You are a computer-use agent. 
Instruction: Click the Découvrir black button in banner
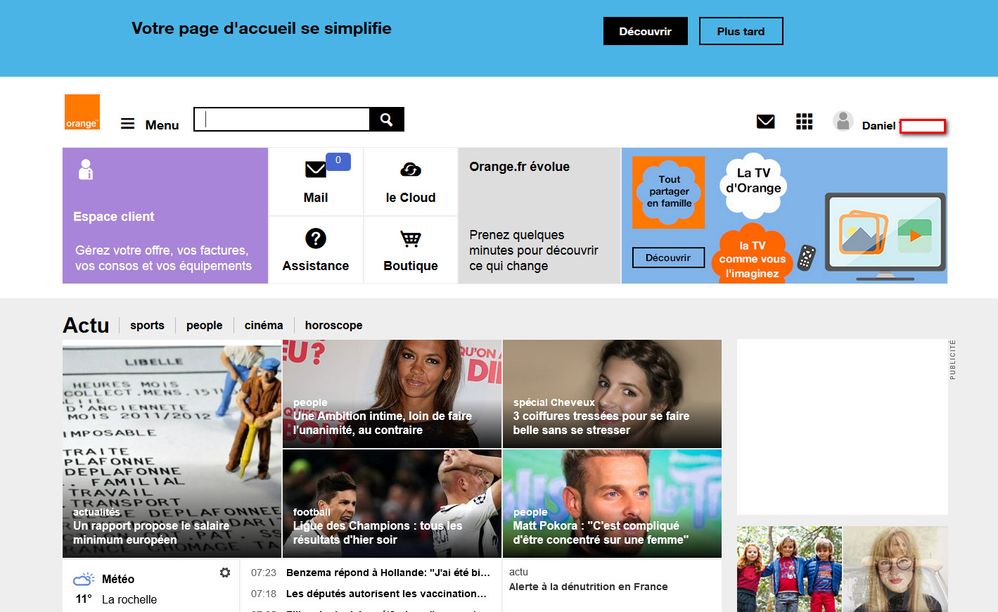645,31
